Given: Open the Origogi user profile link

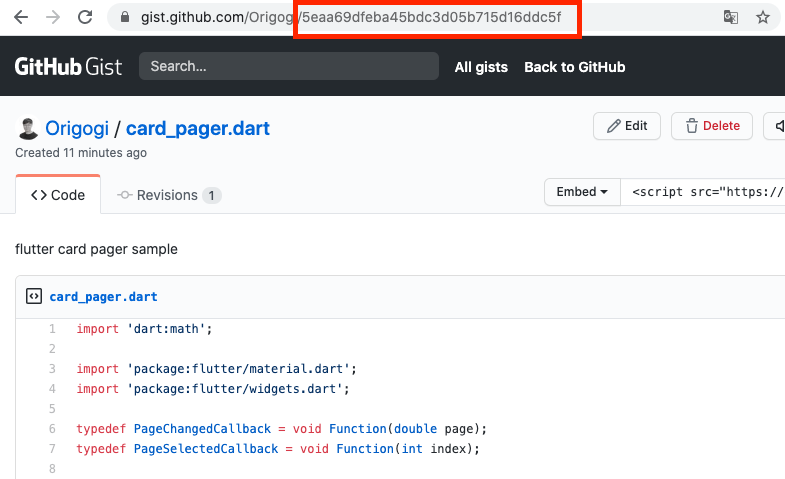Looking at the screenshot, I should pos(77,129).
